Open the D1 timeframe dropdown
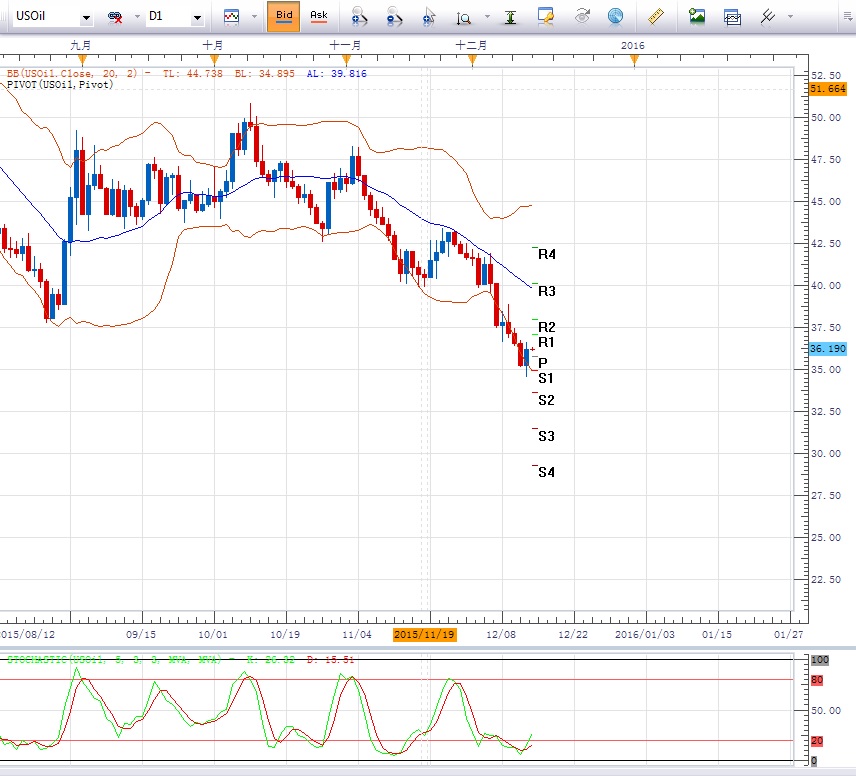 click(x=197, y=18)
